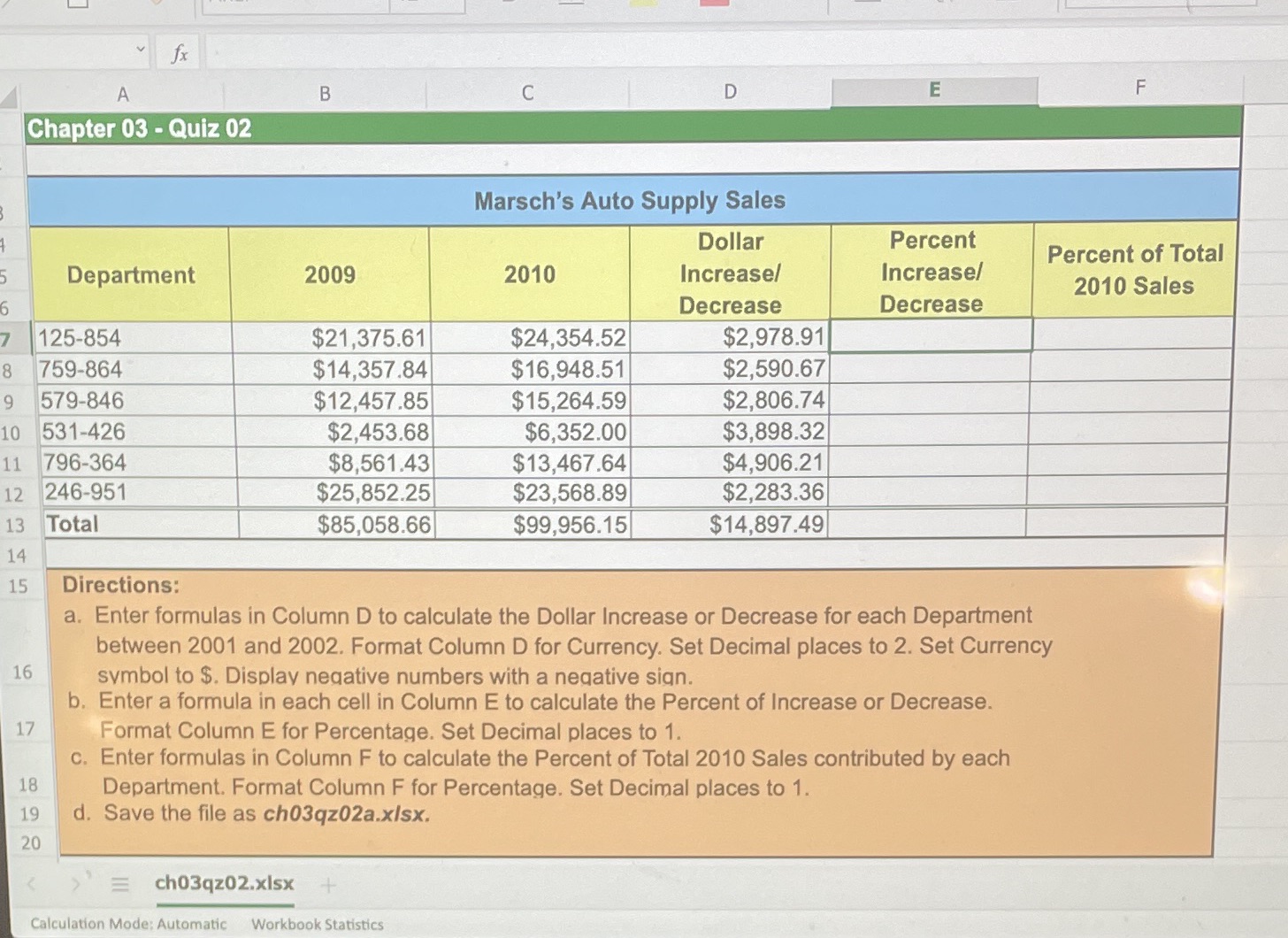Select column D header

(730, 91)
